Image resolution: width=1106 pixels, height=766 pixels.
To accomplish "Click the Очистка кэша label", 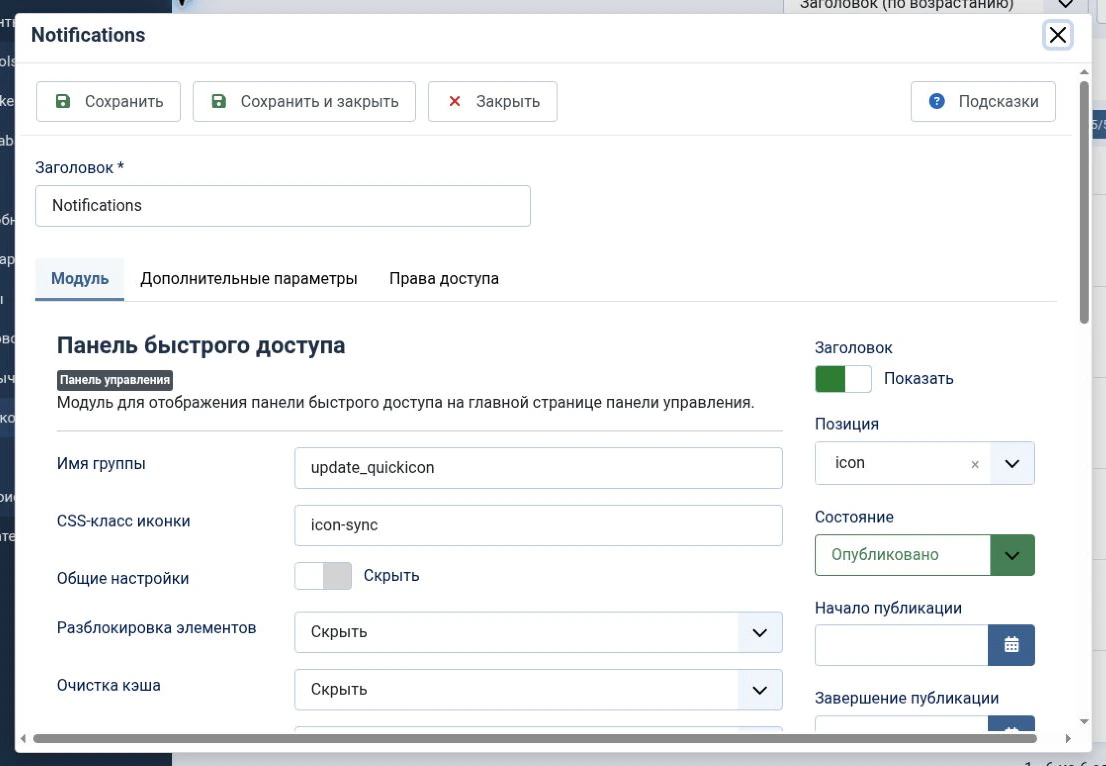I will pyautogui.click(x=109, y=686).
